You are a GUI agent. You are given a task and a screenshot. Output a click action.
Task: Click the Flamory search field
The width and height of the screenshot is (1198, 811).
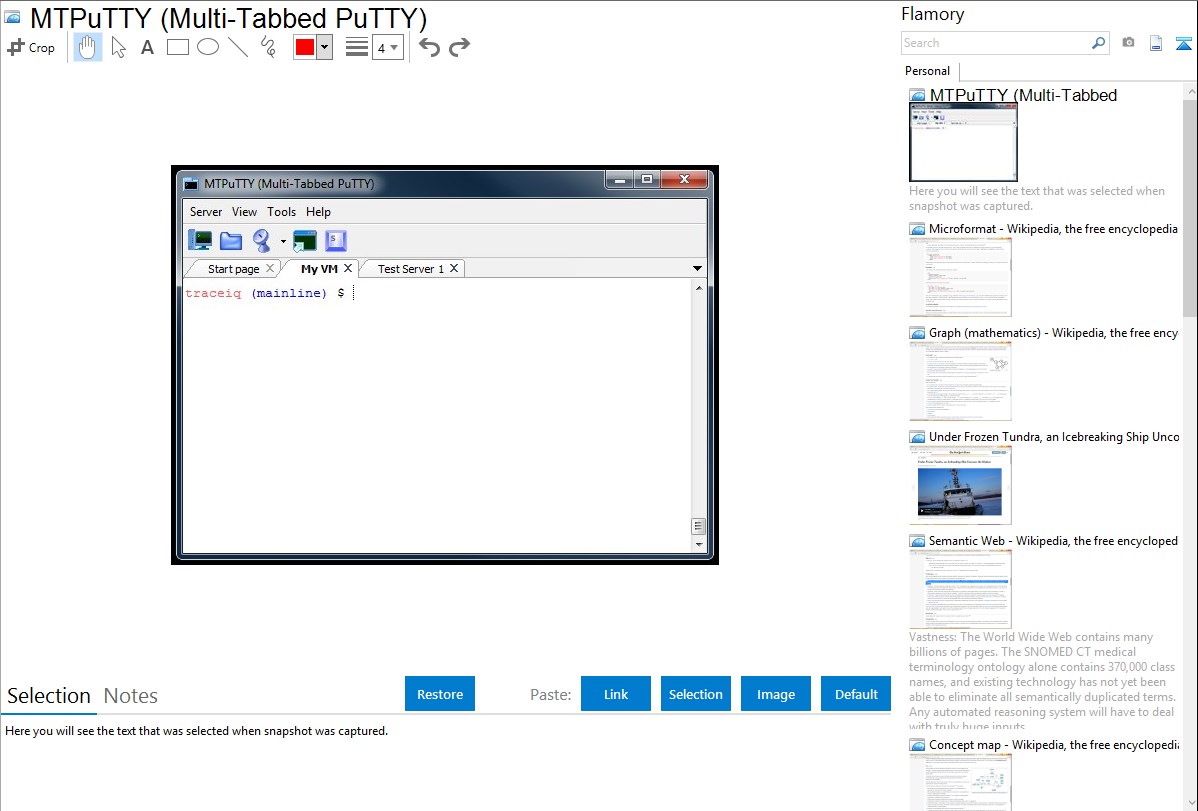coord(996,43)
